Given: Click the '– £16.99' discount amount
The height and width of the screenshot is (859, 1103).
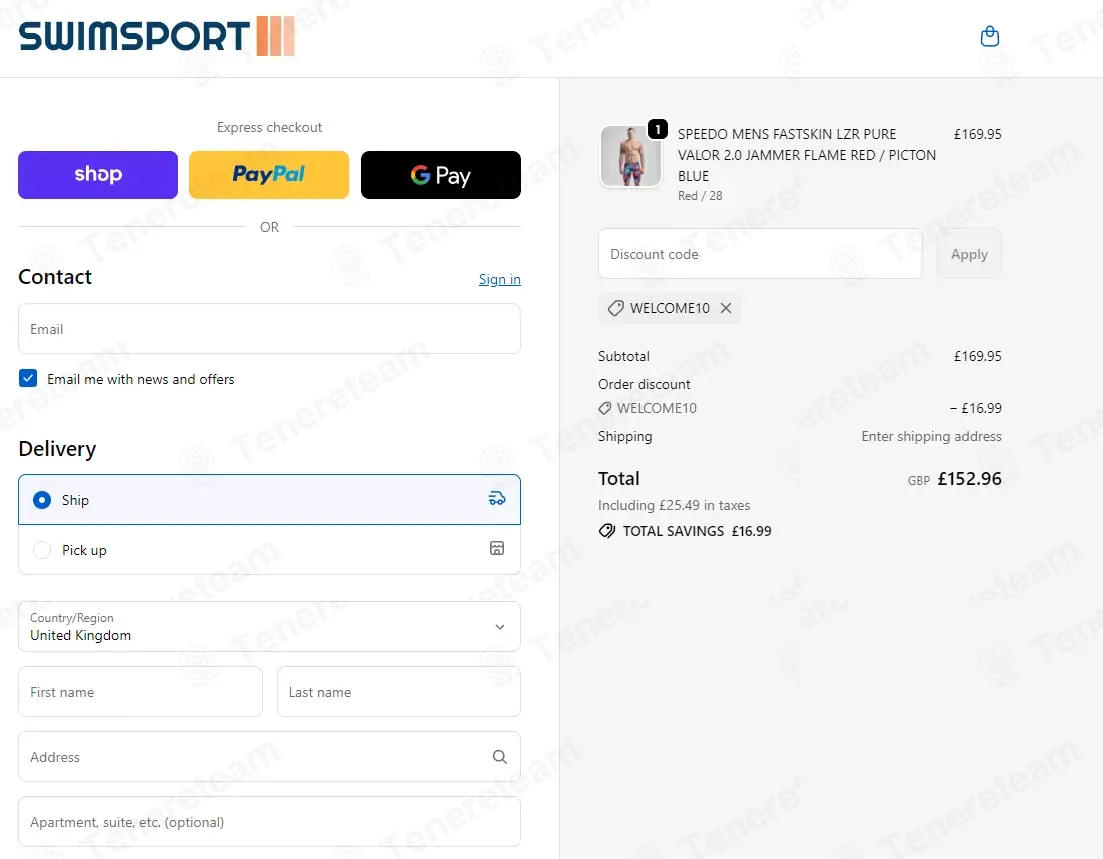Looking at the screenshot, I should [976, 408].
